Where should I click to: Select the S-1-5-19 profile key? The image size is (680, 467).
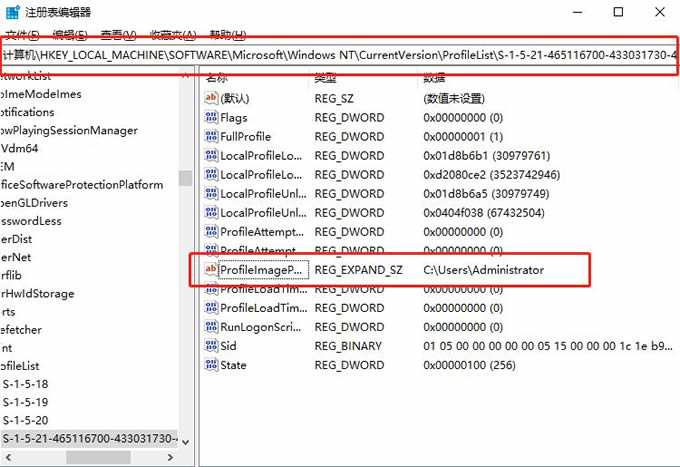pyautogui.click(x=26, y=402)
